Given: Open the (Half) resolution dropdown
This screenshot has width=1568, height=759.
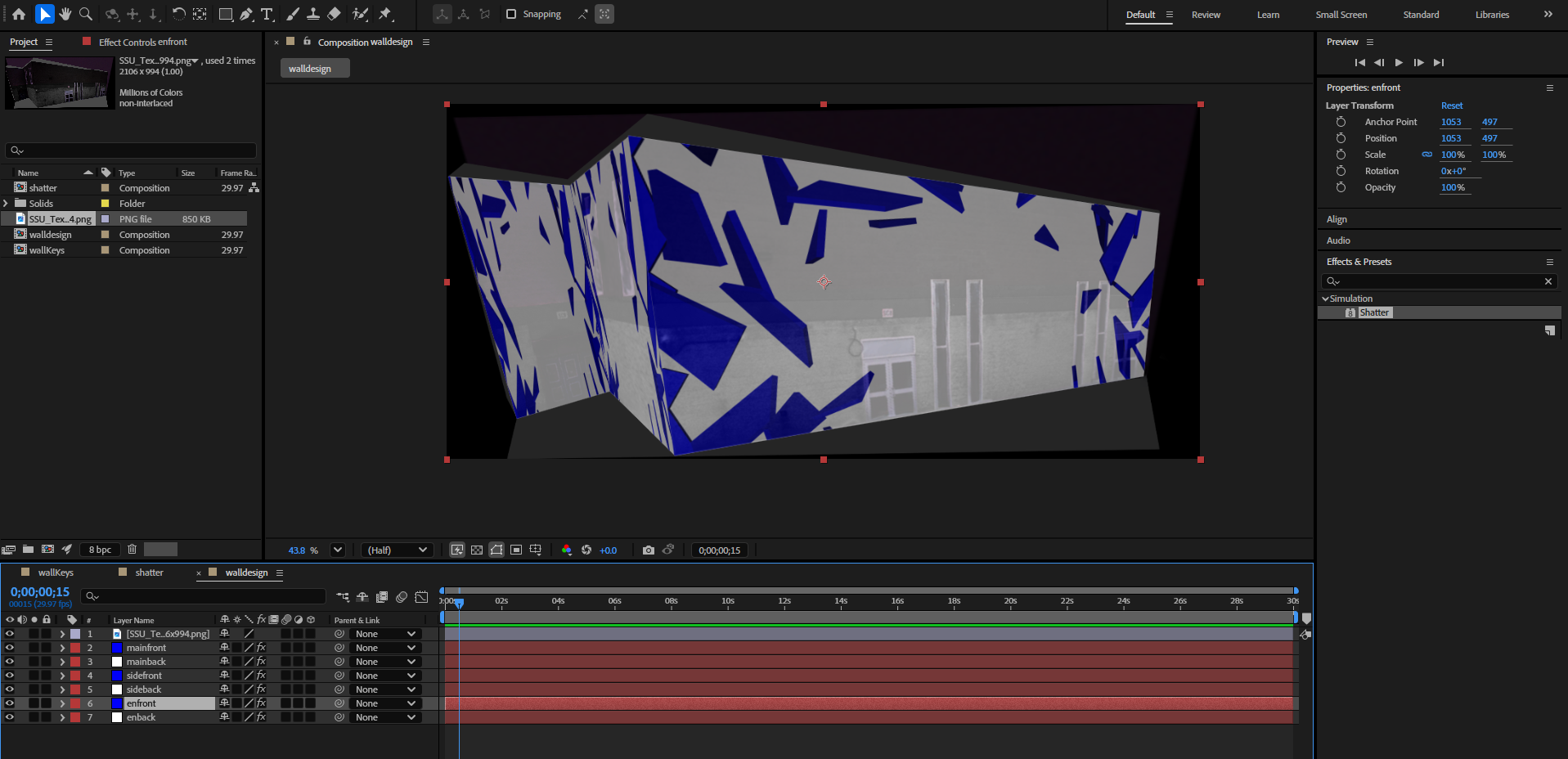Looking at the screenshot, I should 397,550.
